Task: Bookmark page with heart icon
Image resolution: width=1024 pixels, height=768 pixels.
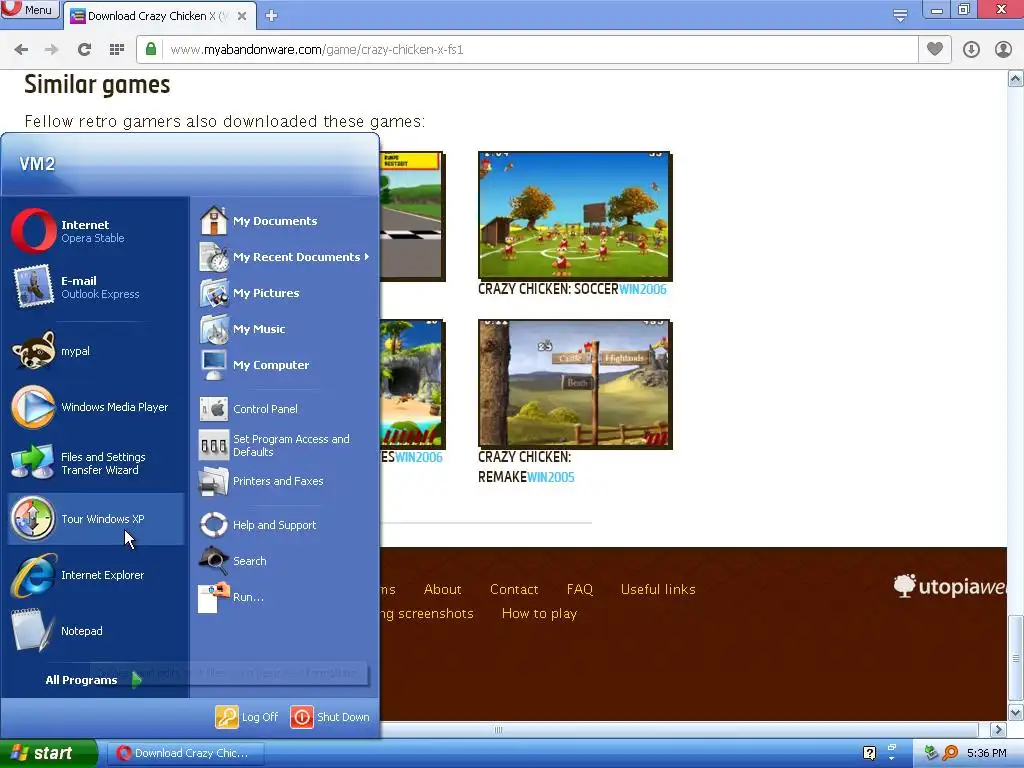Action: [935, 49]
